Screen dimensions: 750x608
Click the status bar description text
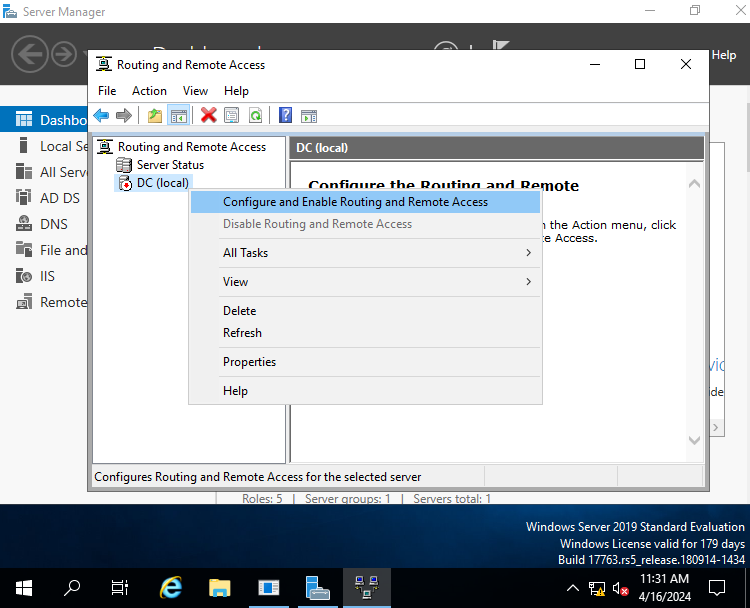coord(257,477)
